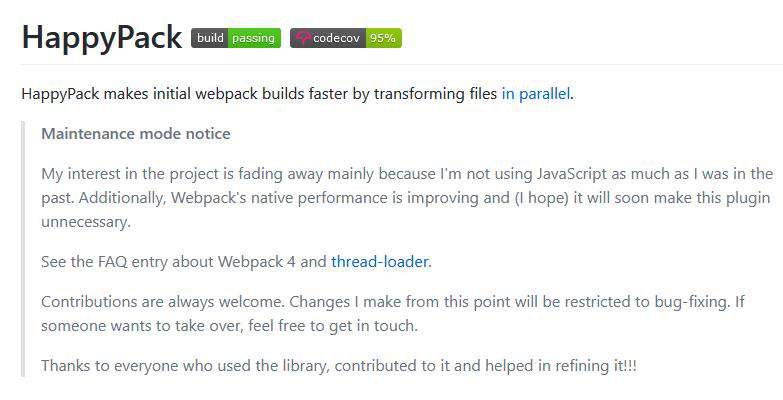783x400 pixels.
Task: Click the paragraph starting "My interest in"
Action: (407, 197)
